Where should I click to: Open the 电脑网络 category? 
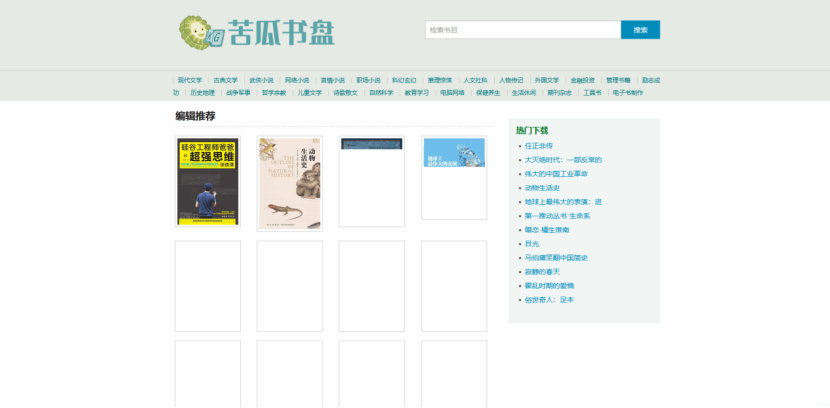click(x=452, y=93)
